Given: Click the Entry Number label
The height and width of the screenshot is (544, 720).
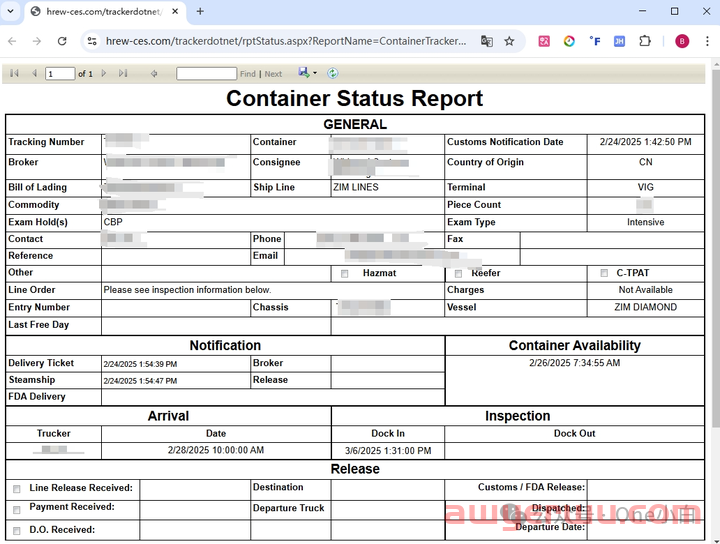Looking at the screenshot, I should point(39,307).
